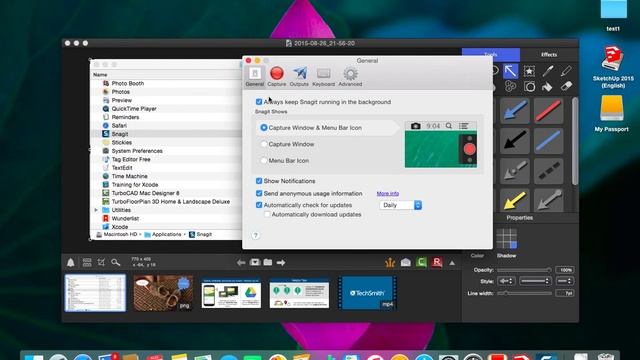
Task: Open the library grid view icon
Action: click(87, 262)
